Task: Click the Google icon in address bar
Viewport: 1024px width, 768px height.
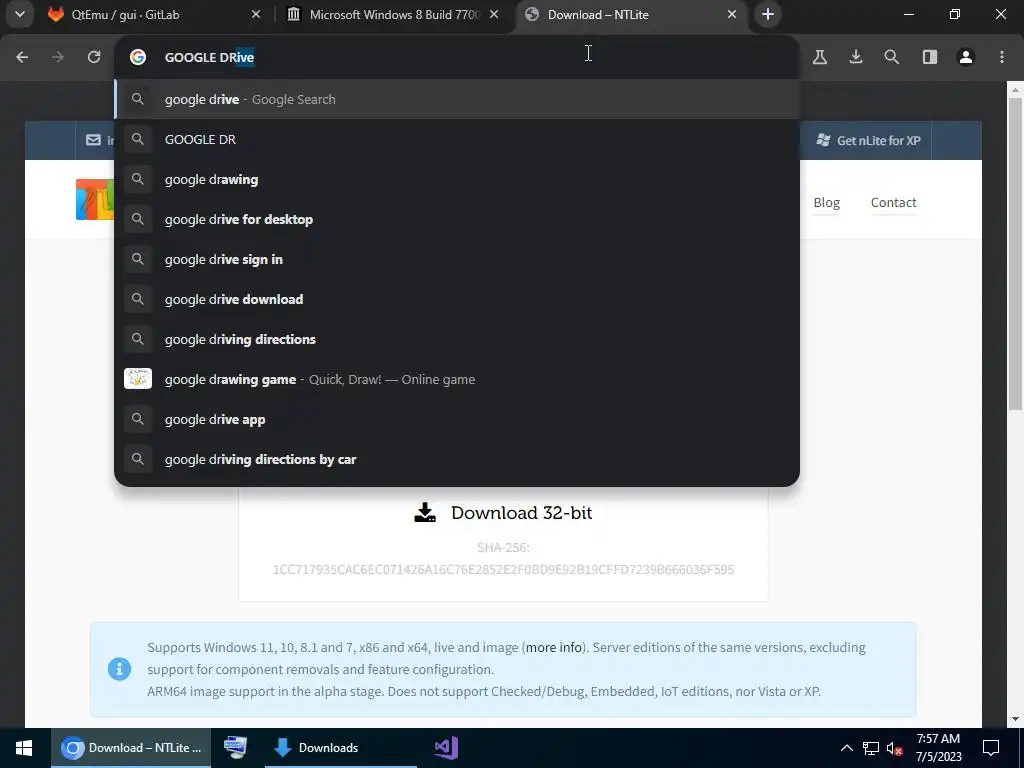Action: pos(138,57)
